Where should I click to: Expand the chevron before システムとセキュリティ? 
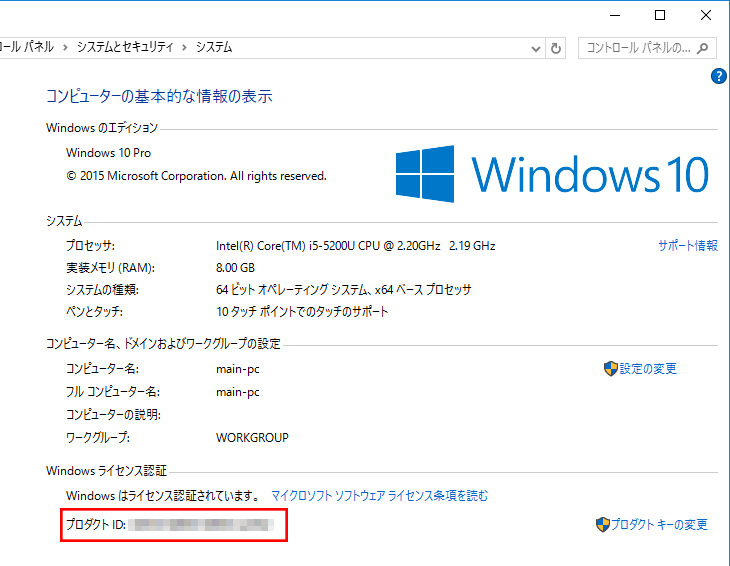coord(65,47)
